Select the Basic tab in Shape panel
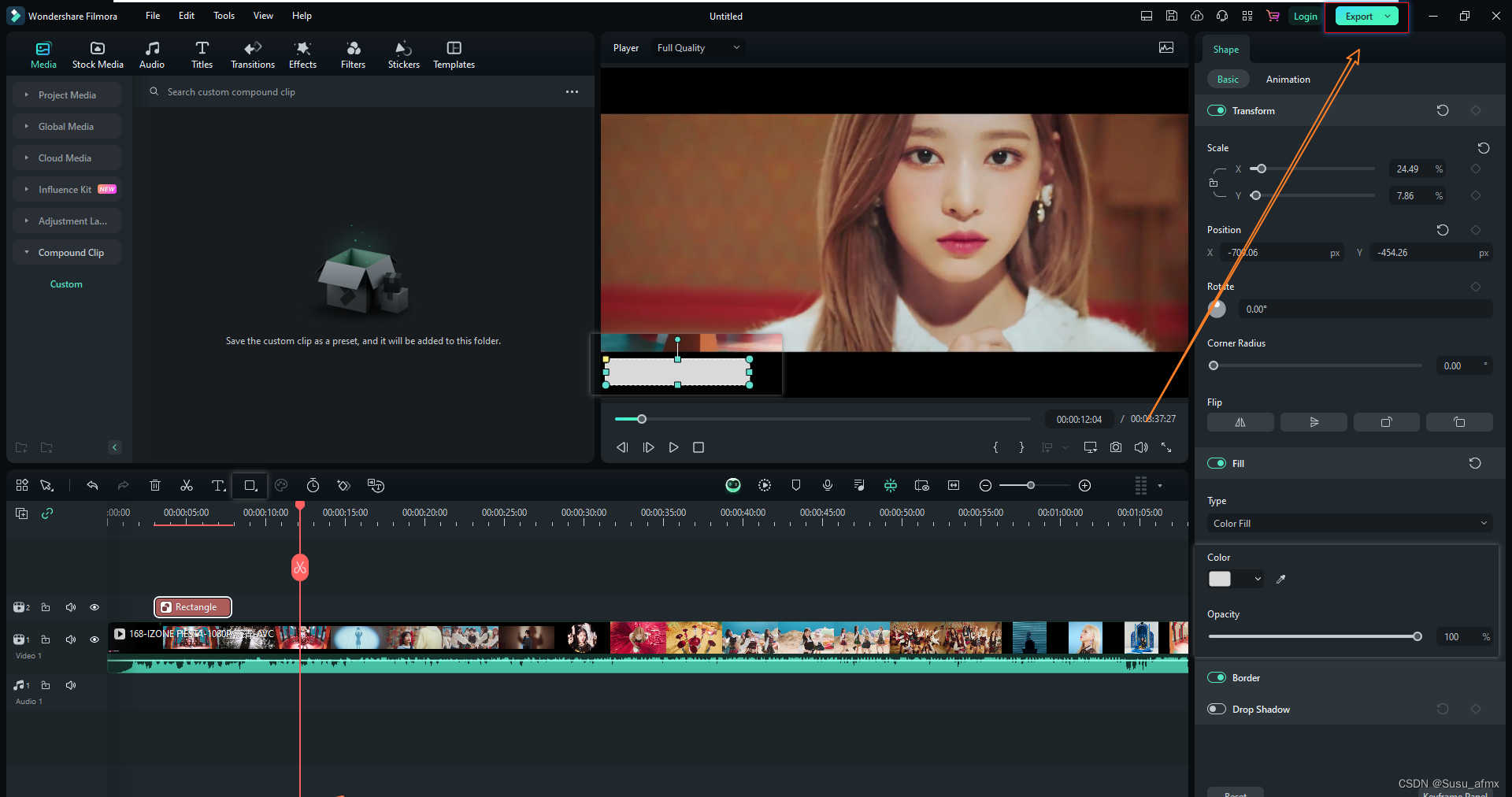1512x797 pixels. (1228, 80)
